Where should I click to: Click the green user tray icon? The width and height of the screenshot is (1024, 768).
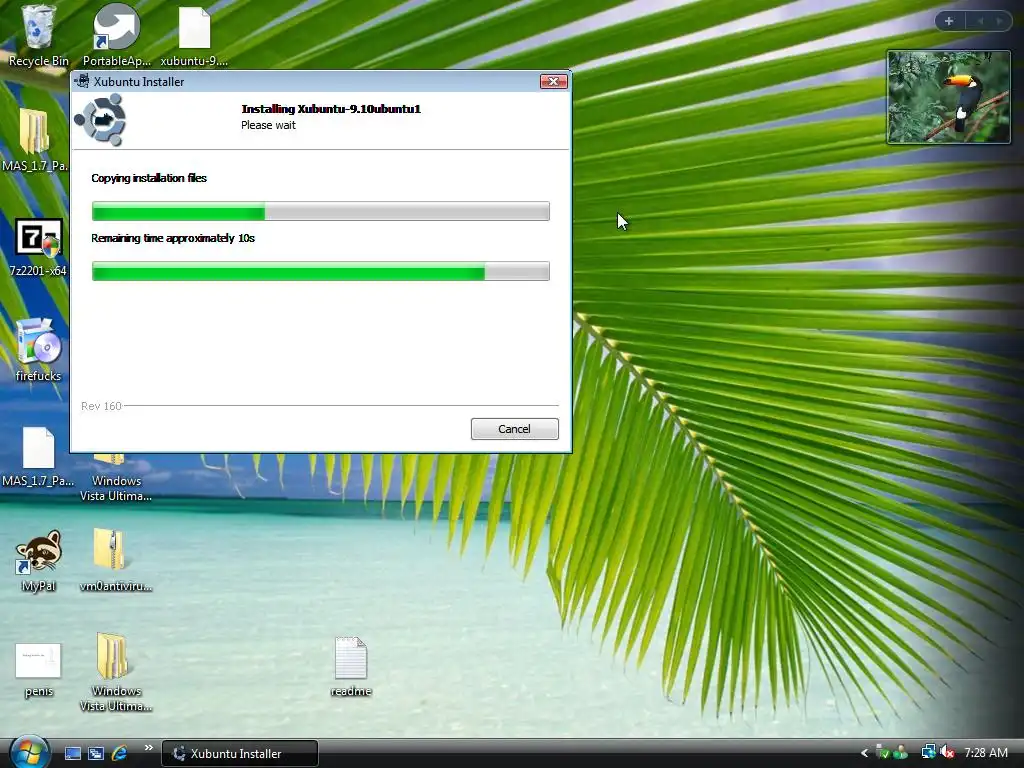pyautogui.click(x=901, y=752)
